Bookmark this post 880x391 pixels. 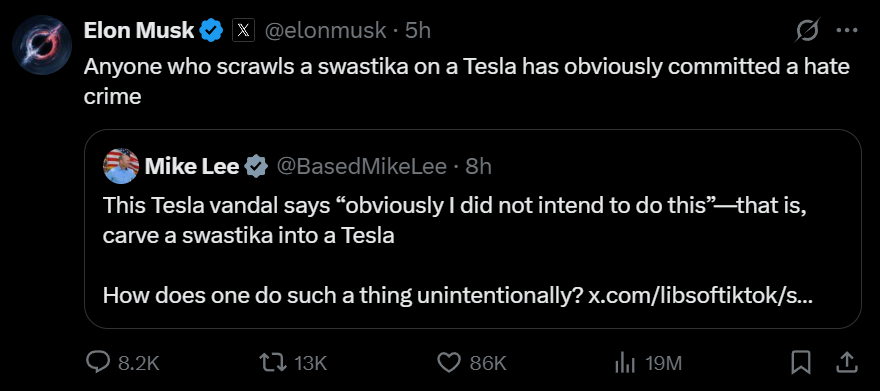(x=800, y=362)
